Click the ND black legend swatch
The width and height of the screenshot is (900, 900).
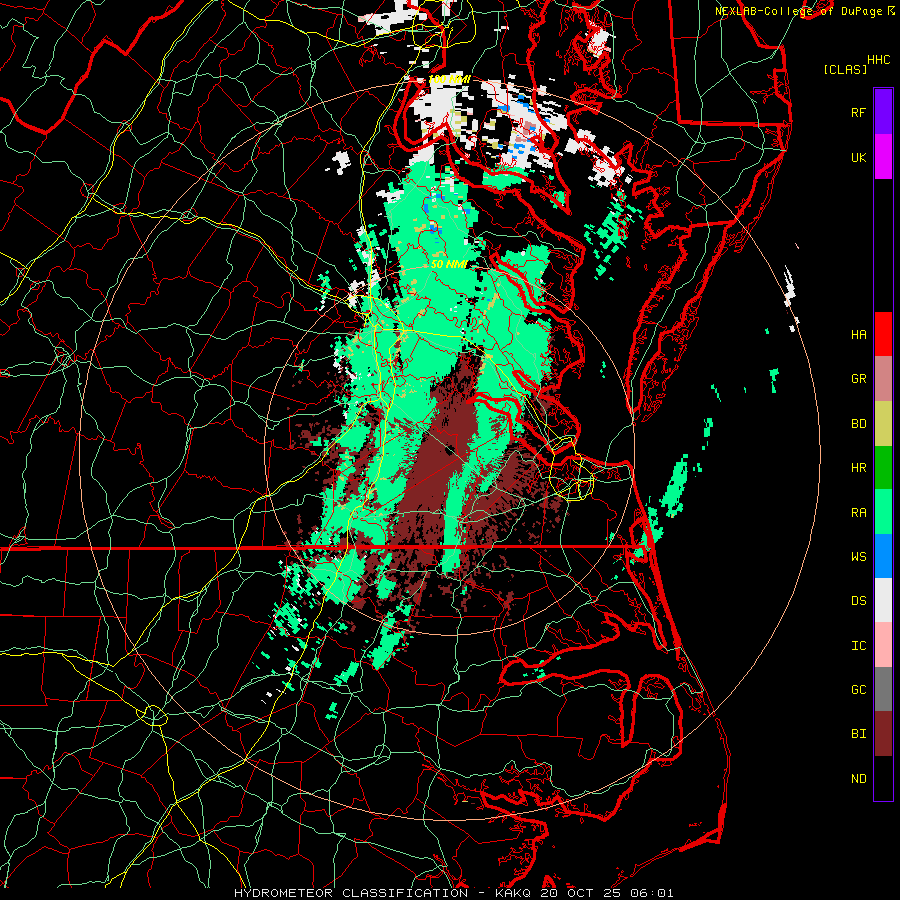click(883, 778)
